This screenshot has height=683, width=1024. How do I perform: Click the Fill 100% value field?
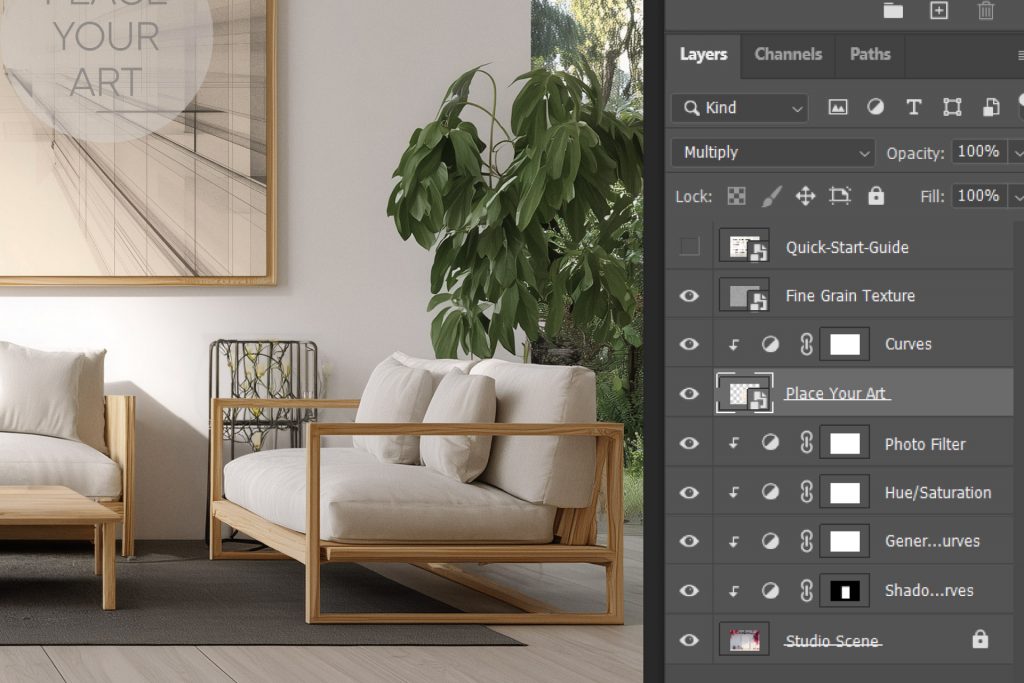pos(979,196)
